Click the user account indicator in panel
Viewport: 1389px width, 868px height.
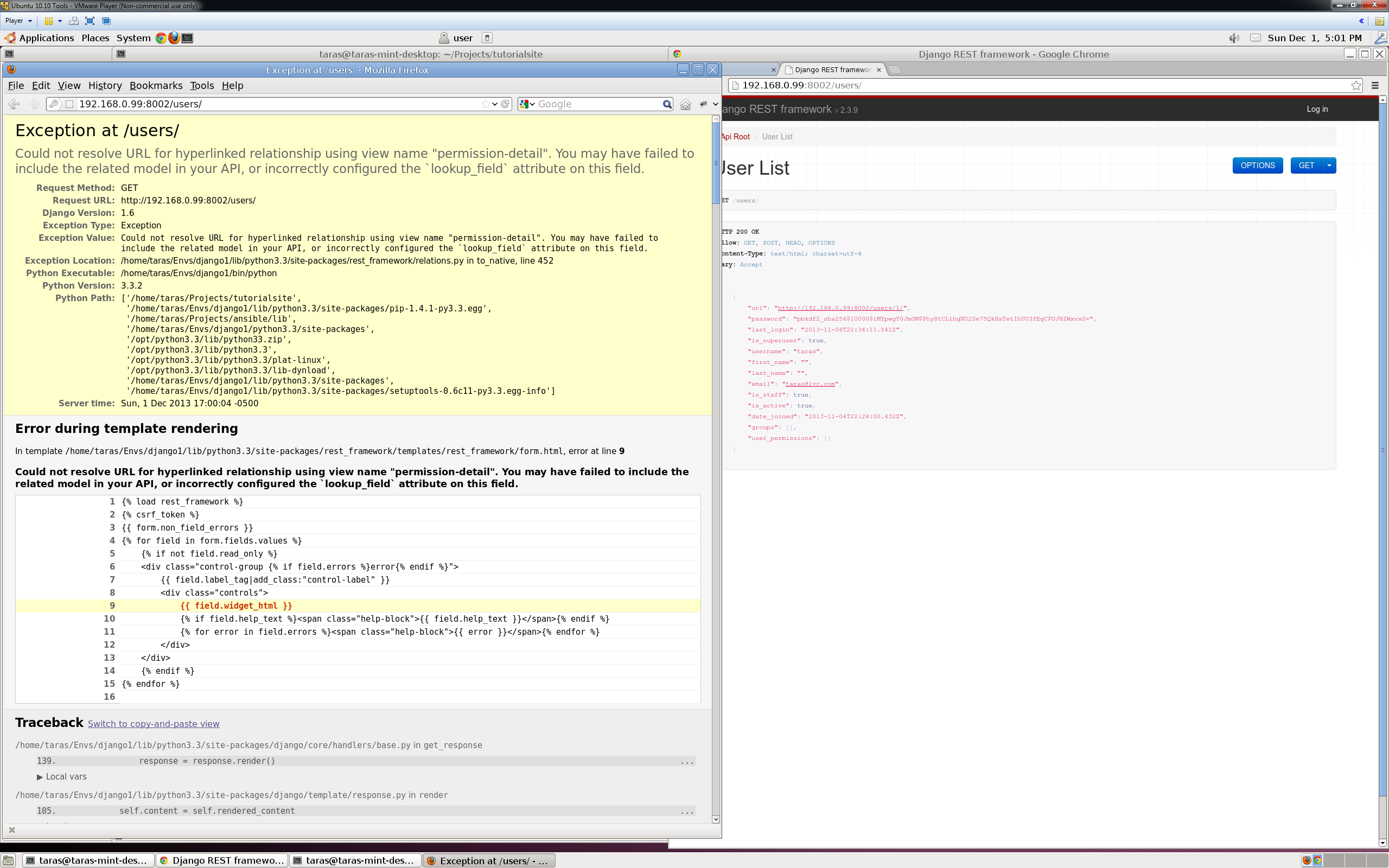(456, 38)
